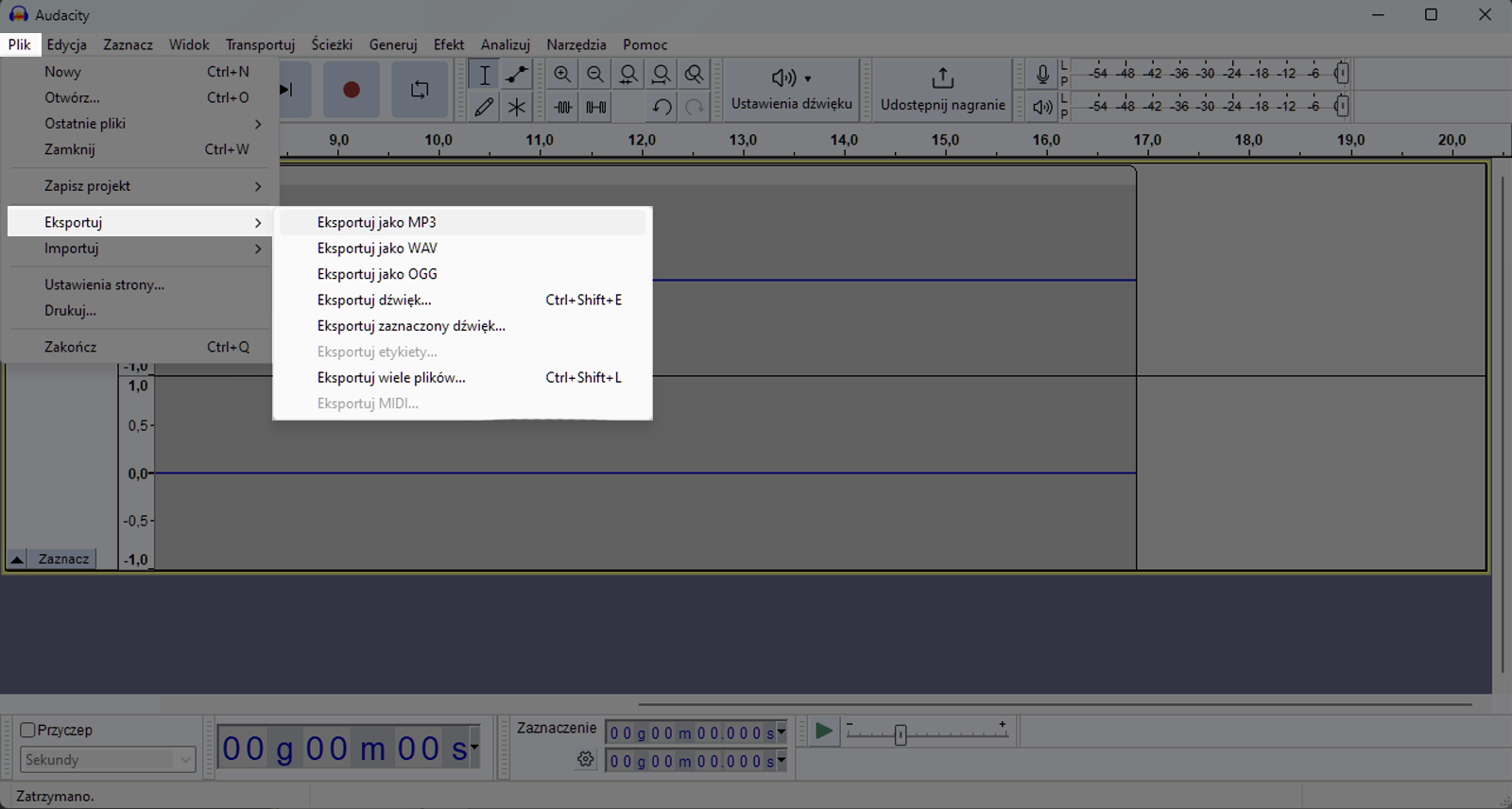Enable the Przyczep checkbox

[x=28, y=730]
